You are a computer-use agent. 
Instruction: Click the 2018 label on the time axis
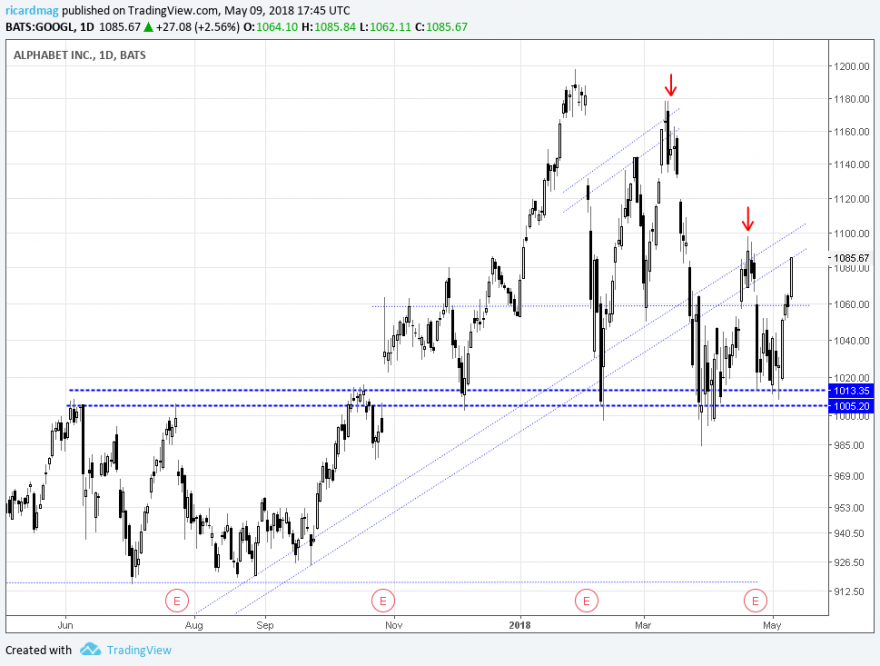pyautogui.click(x=520, y=625)
